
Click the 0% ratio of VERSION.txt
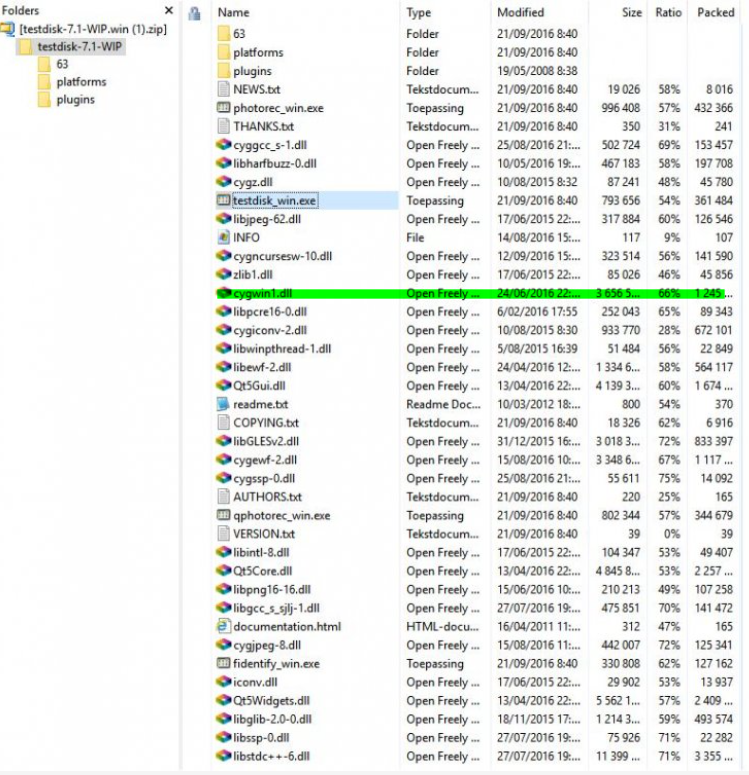(x=671, y=534)
